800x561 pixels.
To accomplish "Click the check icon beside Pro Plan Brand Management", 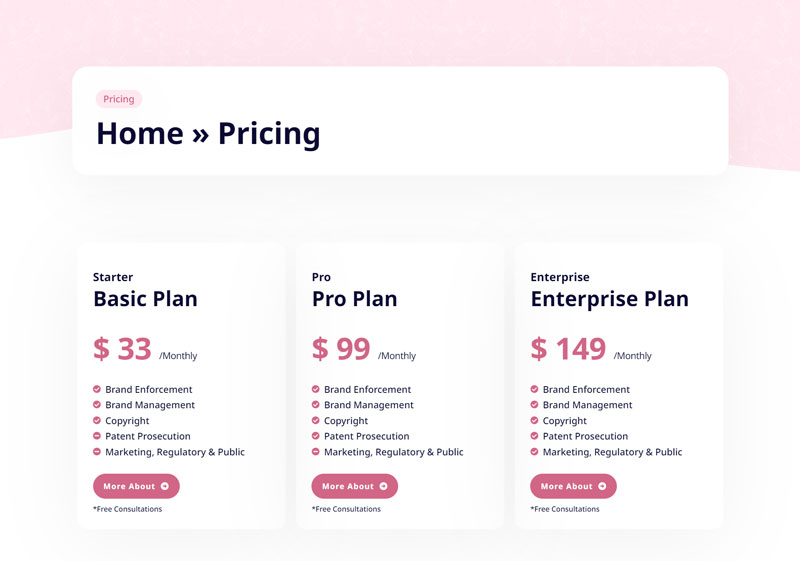I will pos(316,405).
